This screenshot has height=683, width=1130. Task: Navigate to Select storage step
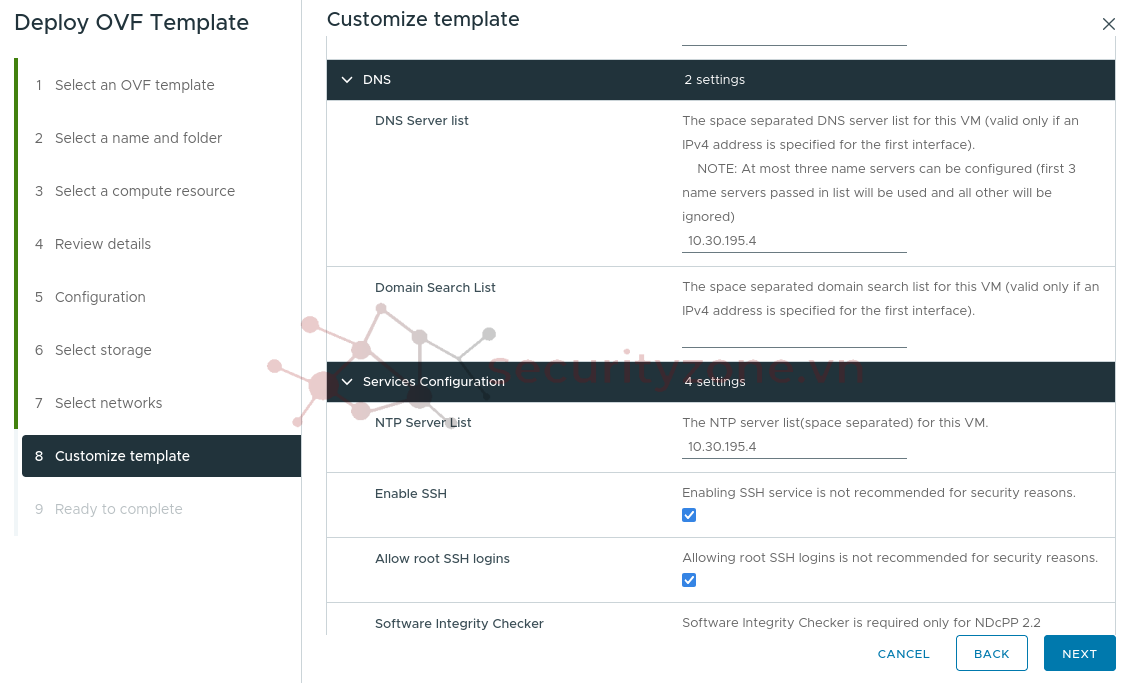pos(103,350)
